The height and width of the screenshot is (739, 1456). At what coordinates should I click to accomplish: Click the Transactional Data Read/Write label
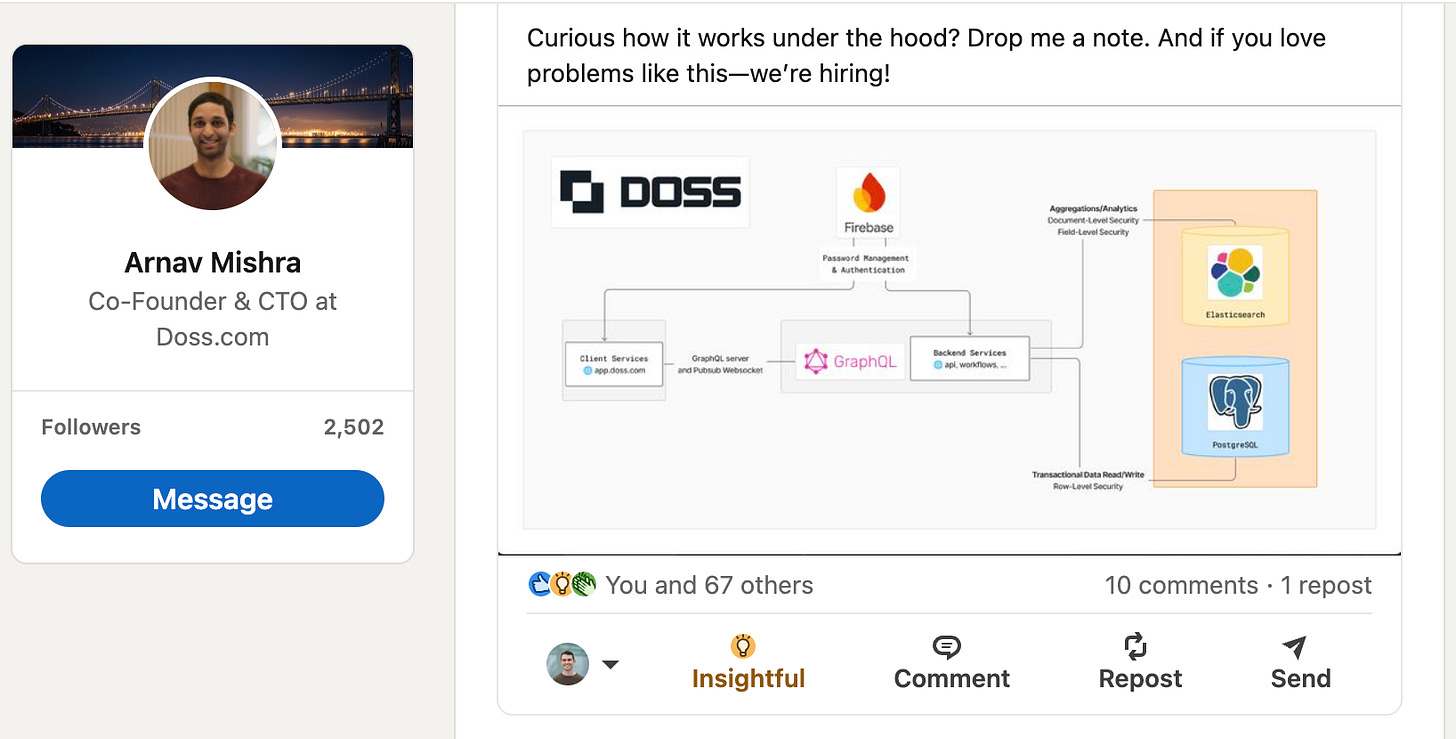[x=1088, y=474]
